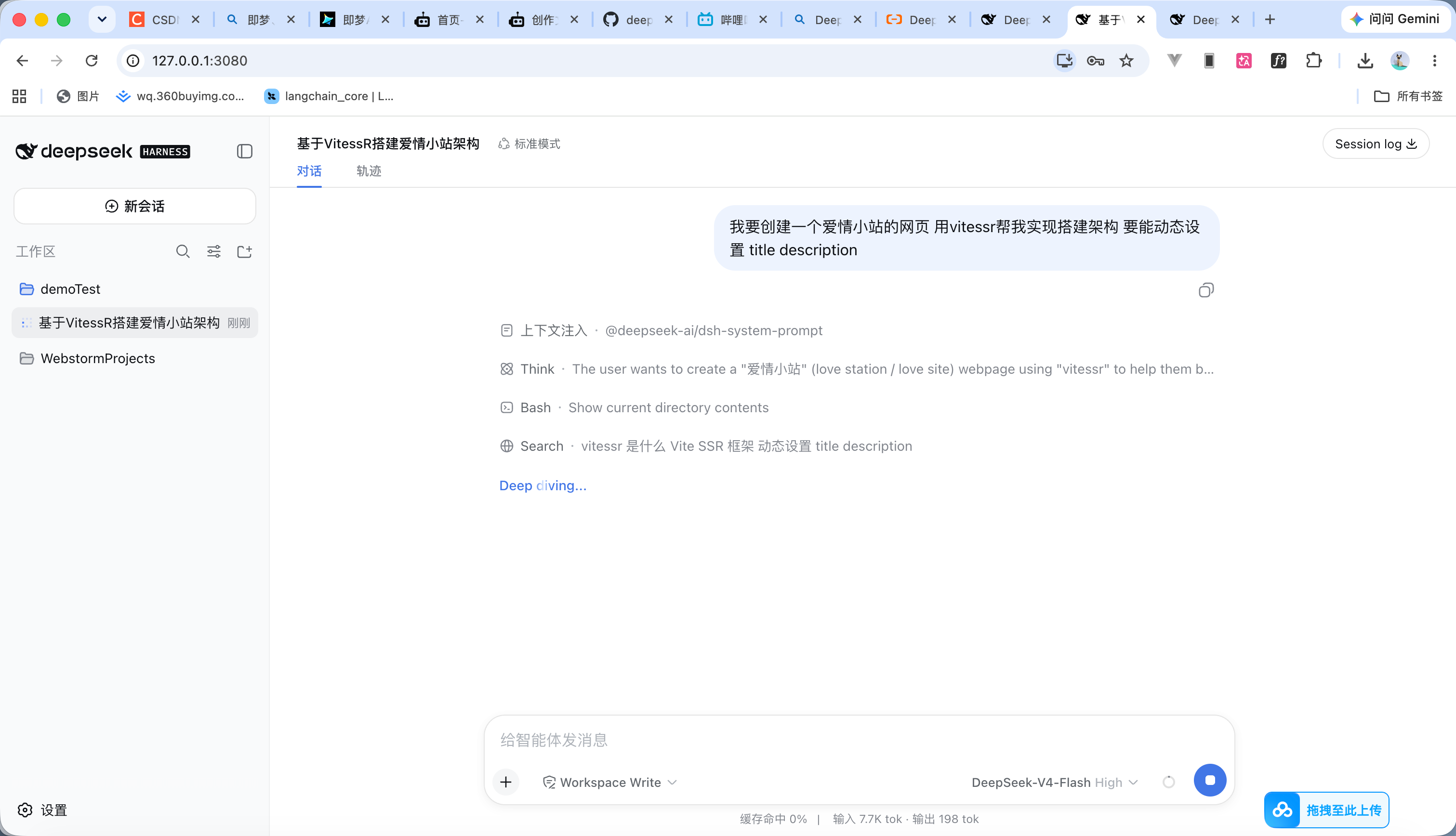Screen dimensions: 1456x836
Task: Click the HARNESS badge label
Action: coord(165,152)
